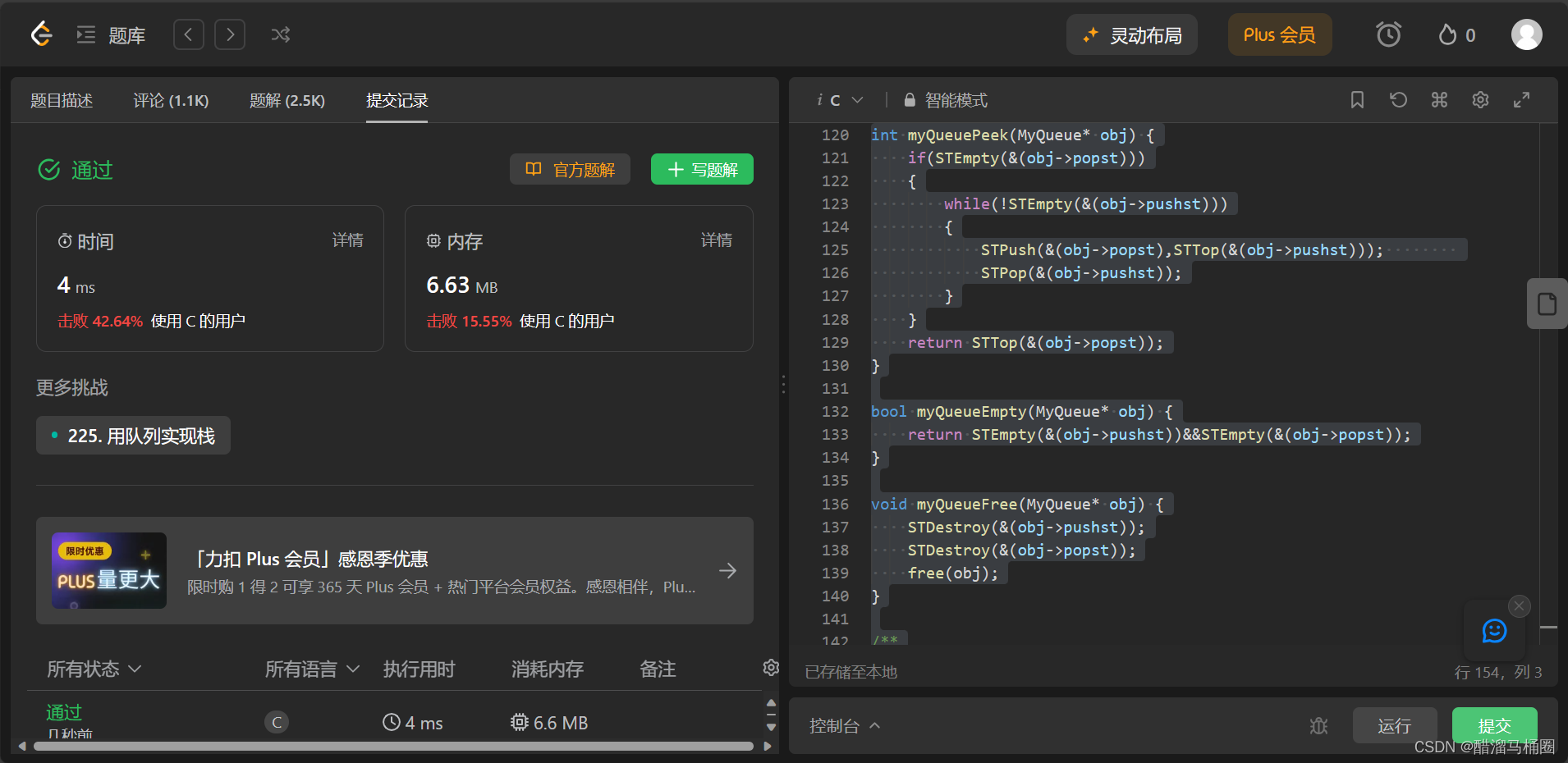Reset the code with the restore icon
This screenshot has width=1568, height=763.
pyautogui.click(x=1398, y=99)
